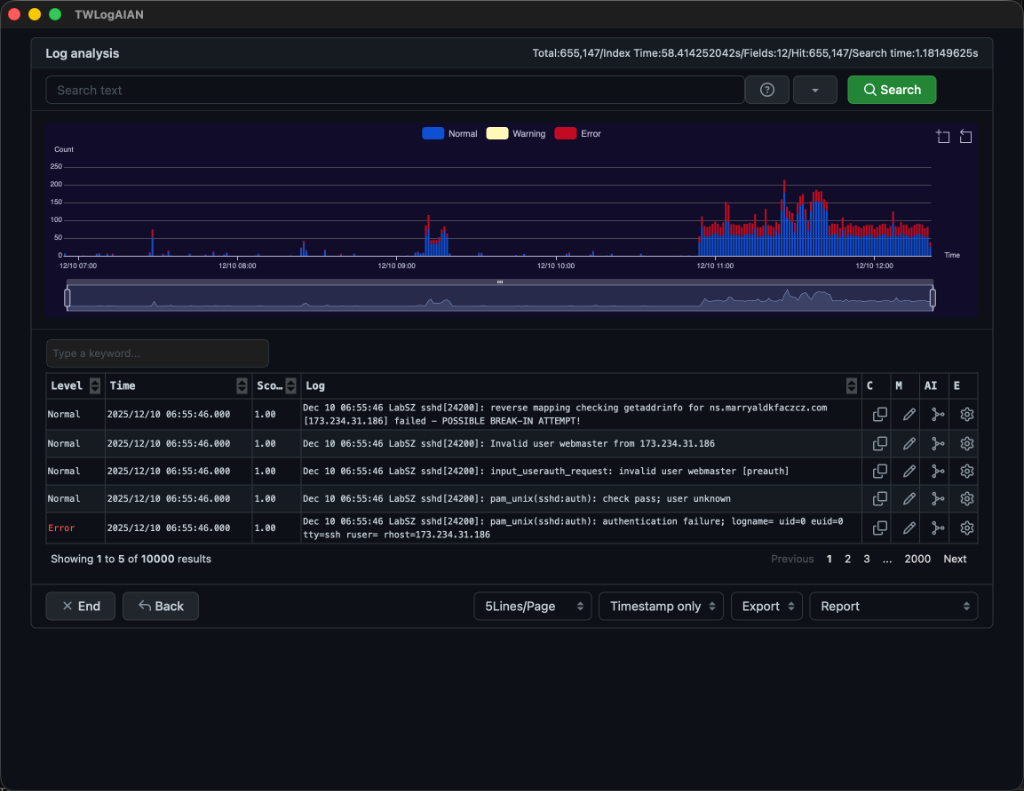This screenshot has height=791, width=1024.
Task: Sort table by Time column
Action: [242, 385]
